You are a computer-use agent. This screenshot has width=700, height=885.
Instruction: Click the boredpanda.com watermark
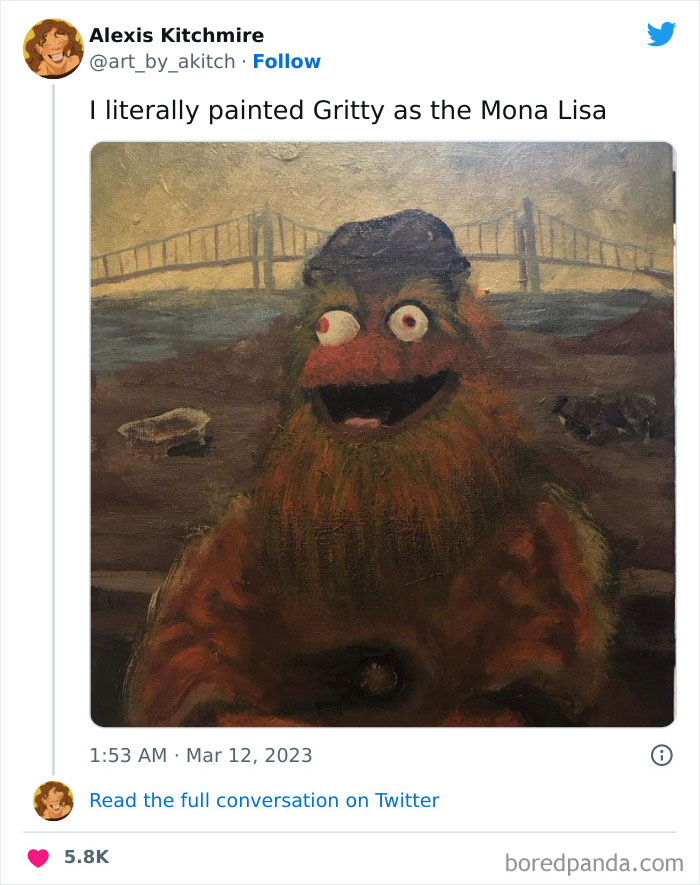click(592, 860)
